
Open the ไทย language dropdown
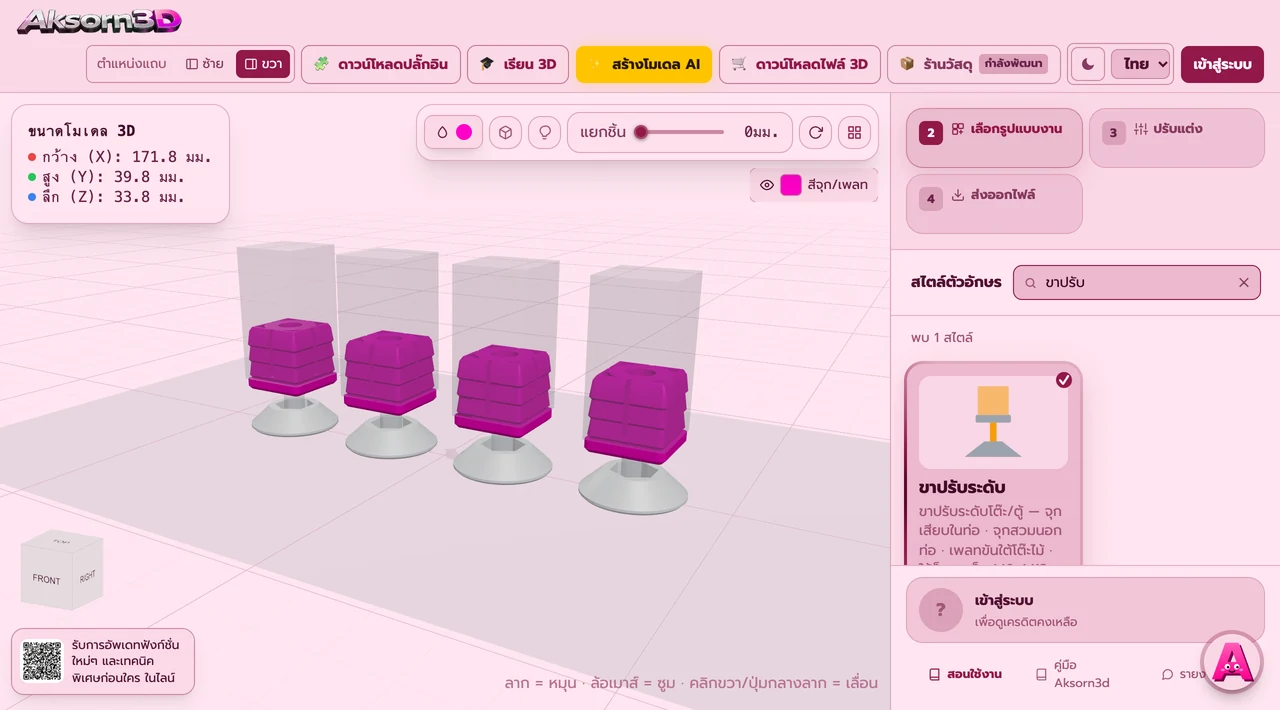(1141, 64)
